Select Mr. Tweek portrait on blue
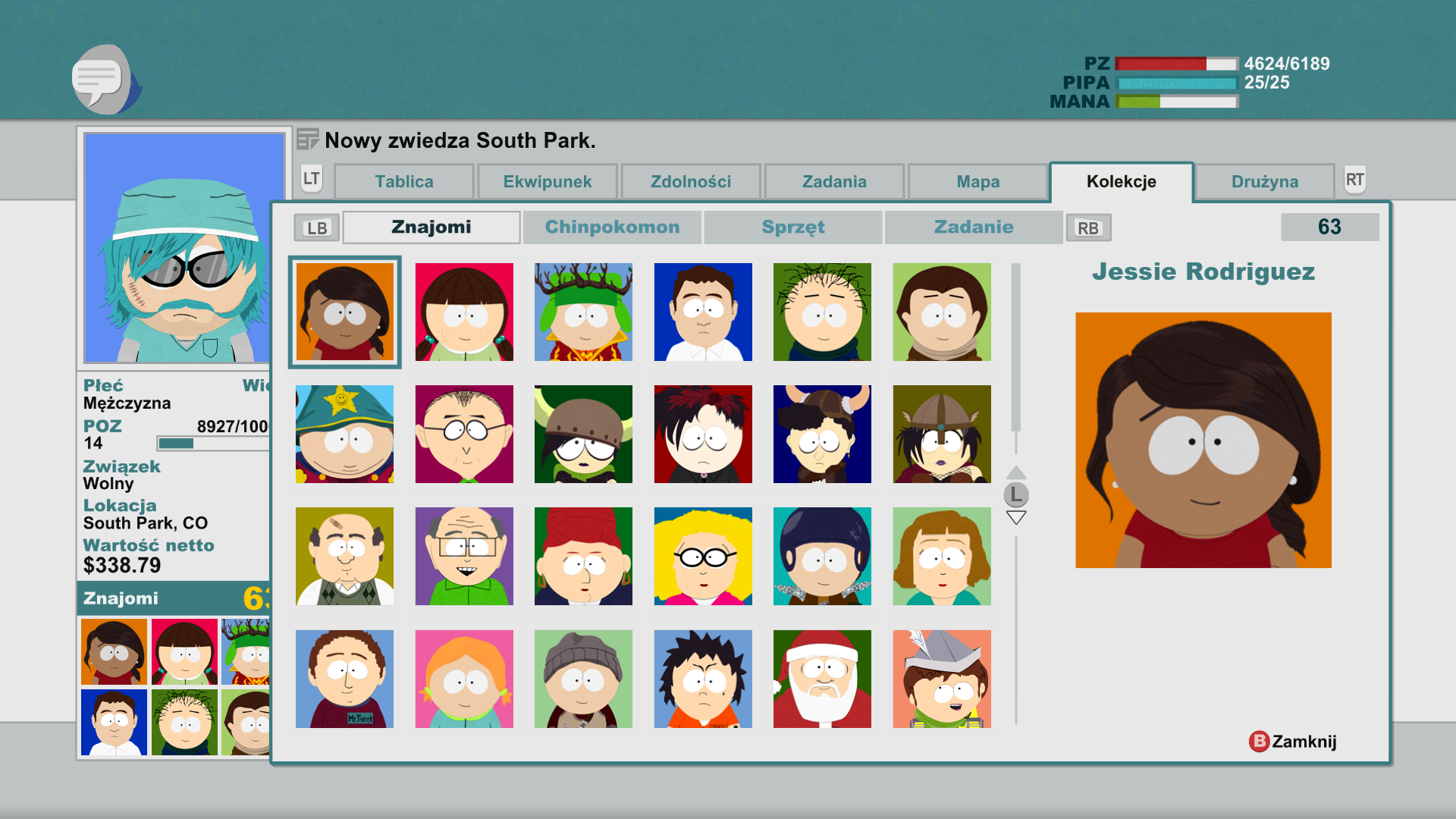Image resolution: width=1456 pixels, height=819 pixels. click(x=344, y=679)
